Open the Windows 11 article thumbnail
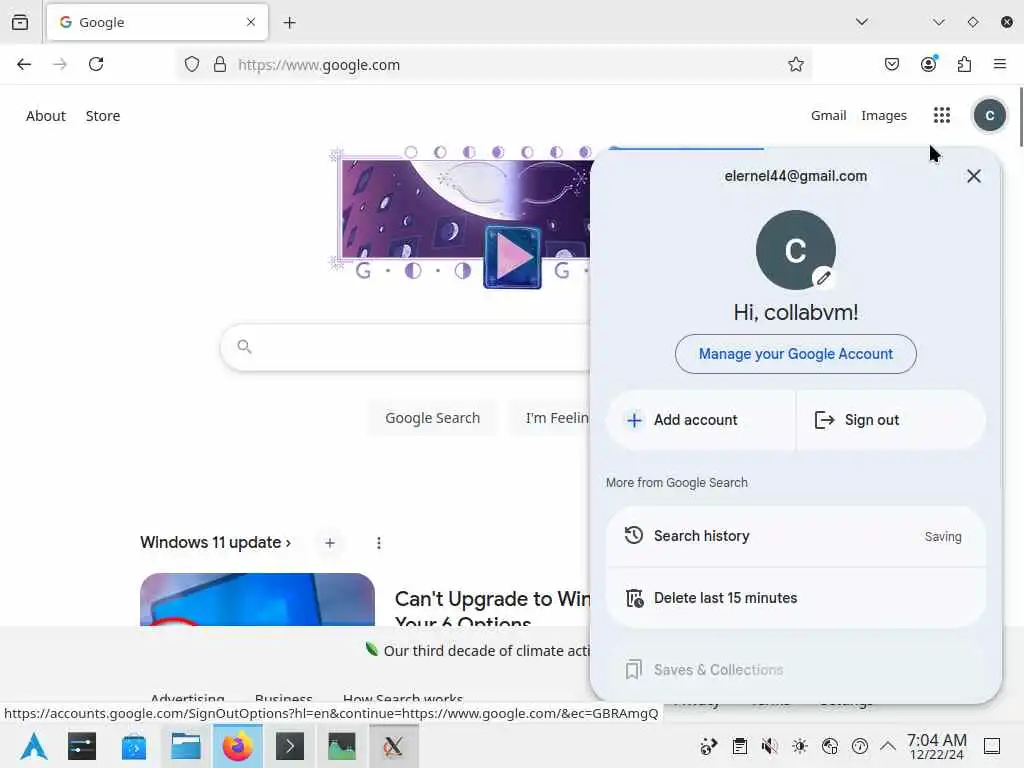1024x768 pixels. 257,600
